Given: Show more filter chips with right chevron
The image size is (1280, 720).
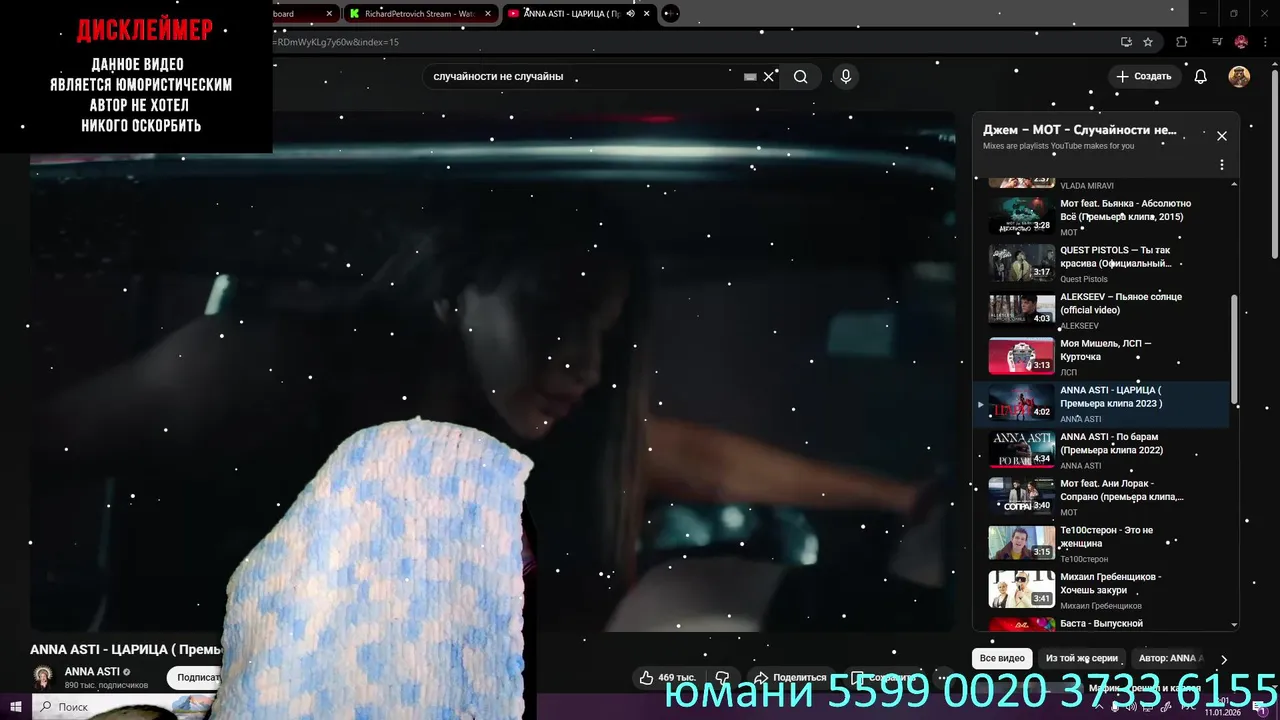Looking at the screenshot, I should tap(1223, 659).
